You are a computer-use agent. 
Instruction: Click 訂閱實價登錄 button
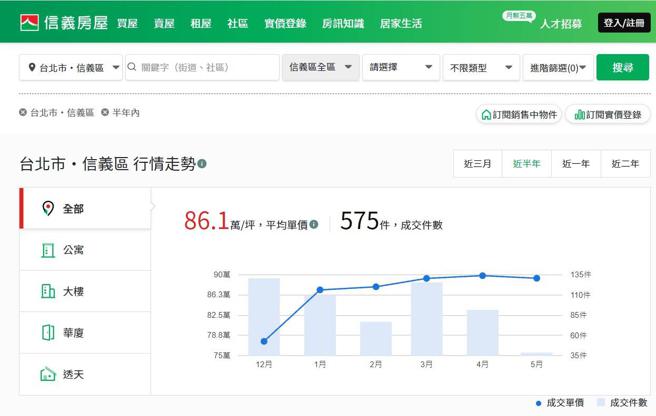[608, 114]
